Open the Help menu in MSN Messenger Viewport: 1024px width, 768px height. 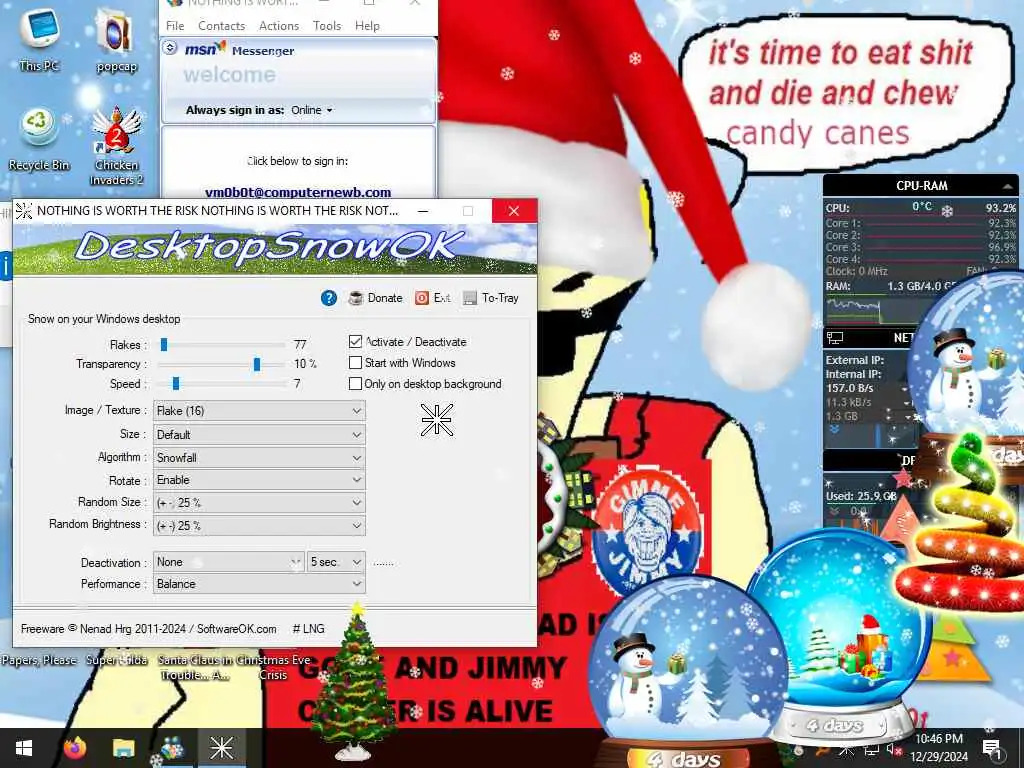[367, 25]
